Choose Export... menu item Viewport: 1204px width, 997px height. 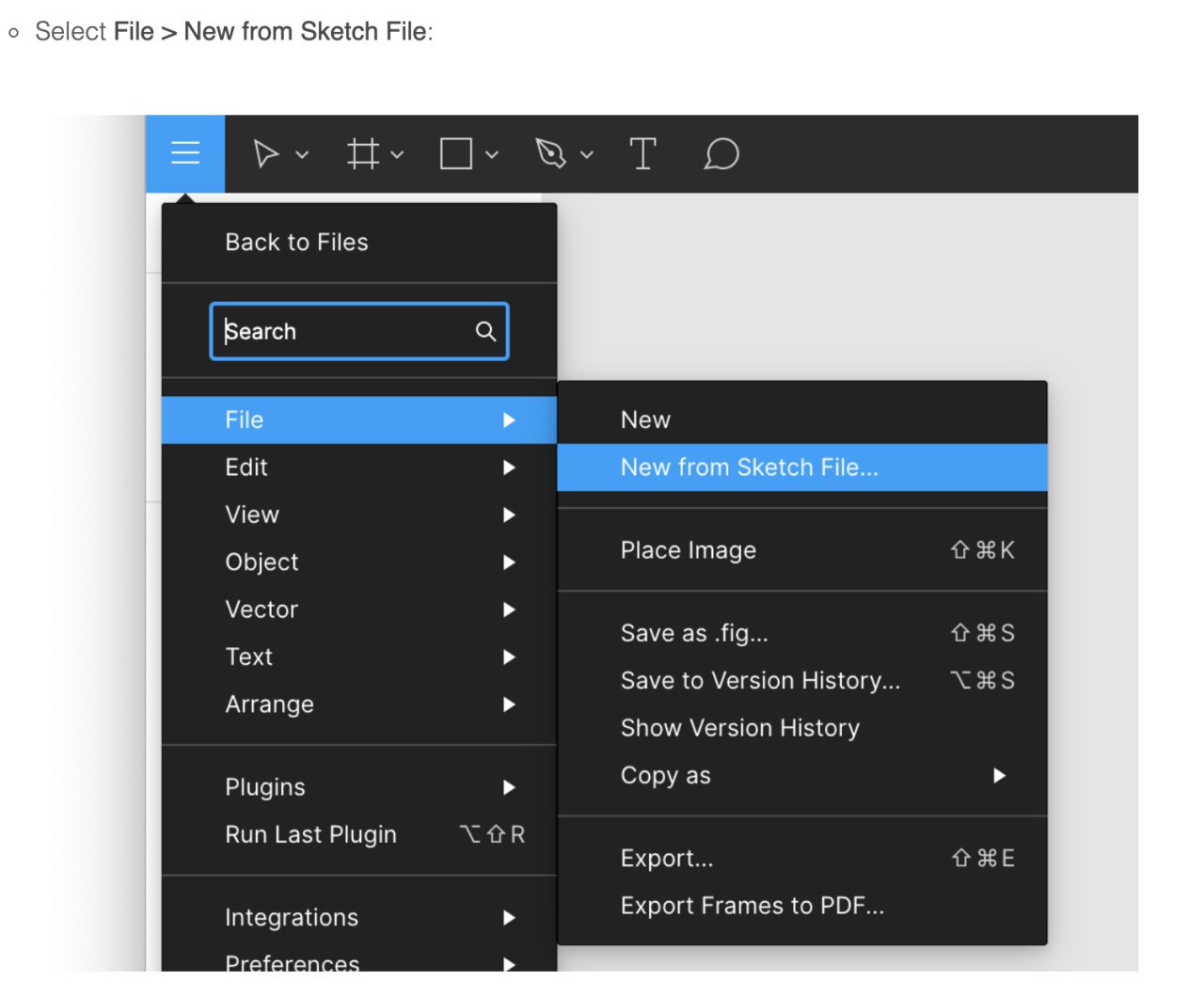(x=802, y=858)
